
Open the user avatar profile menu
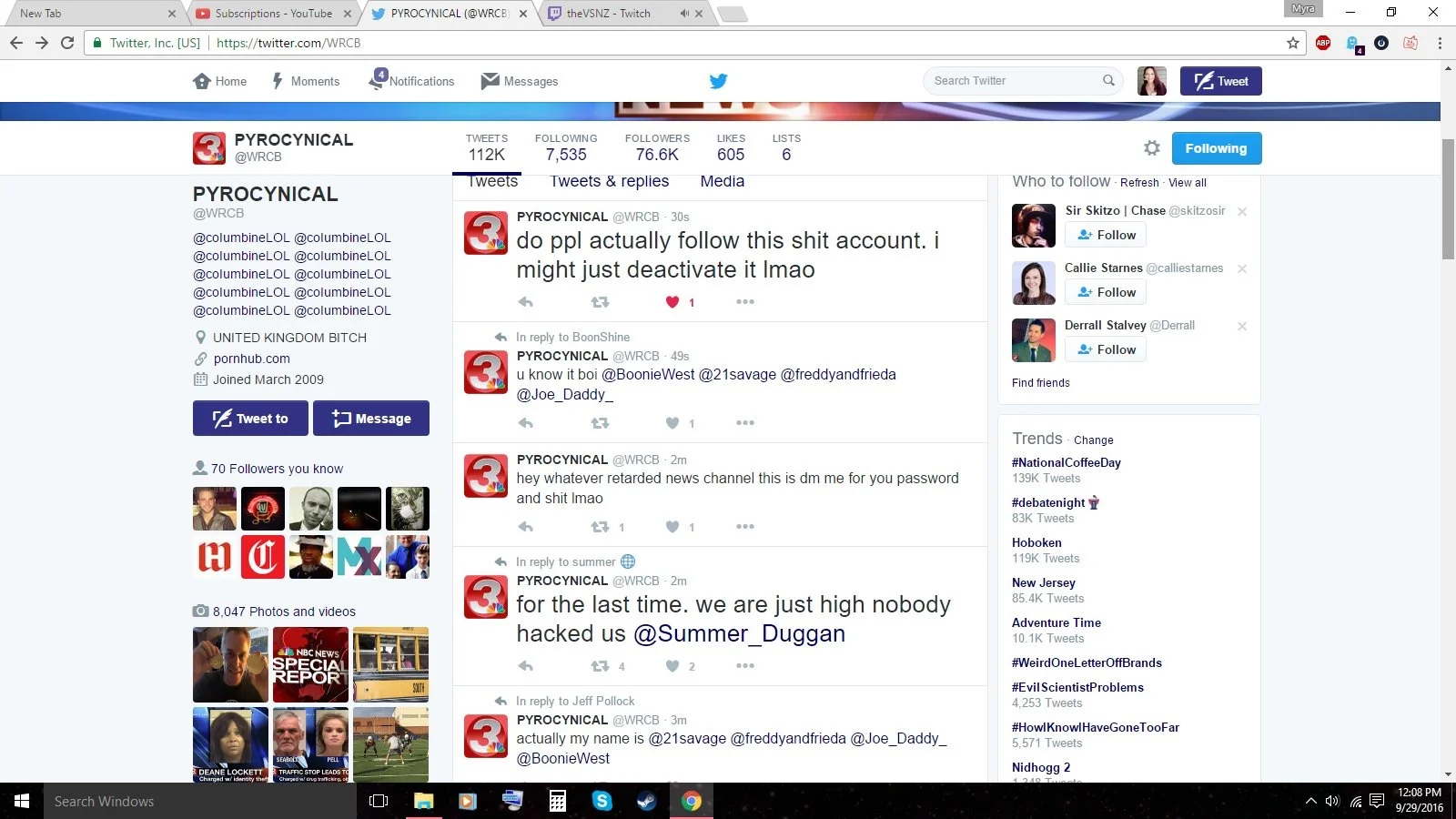click(1151, 81)
